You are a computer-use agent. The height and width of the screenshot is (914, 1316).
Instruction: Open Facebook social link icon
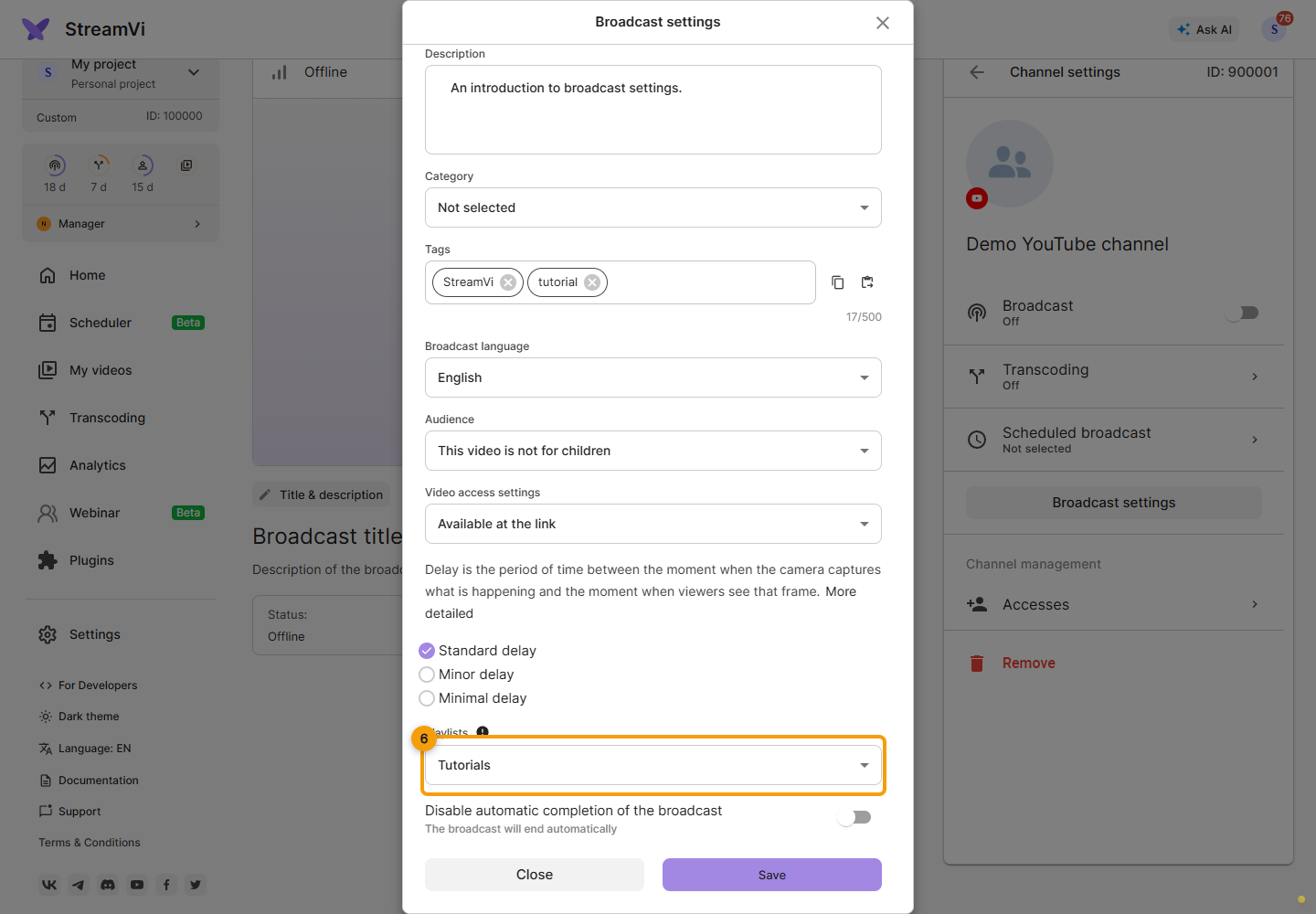pyautogui.click(x=166, y=885)
